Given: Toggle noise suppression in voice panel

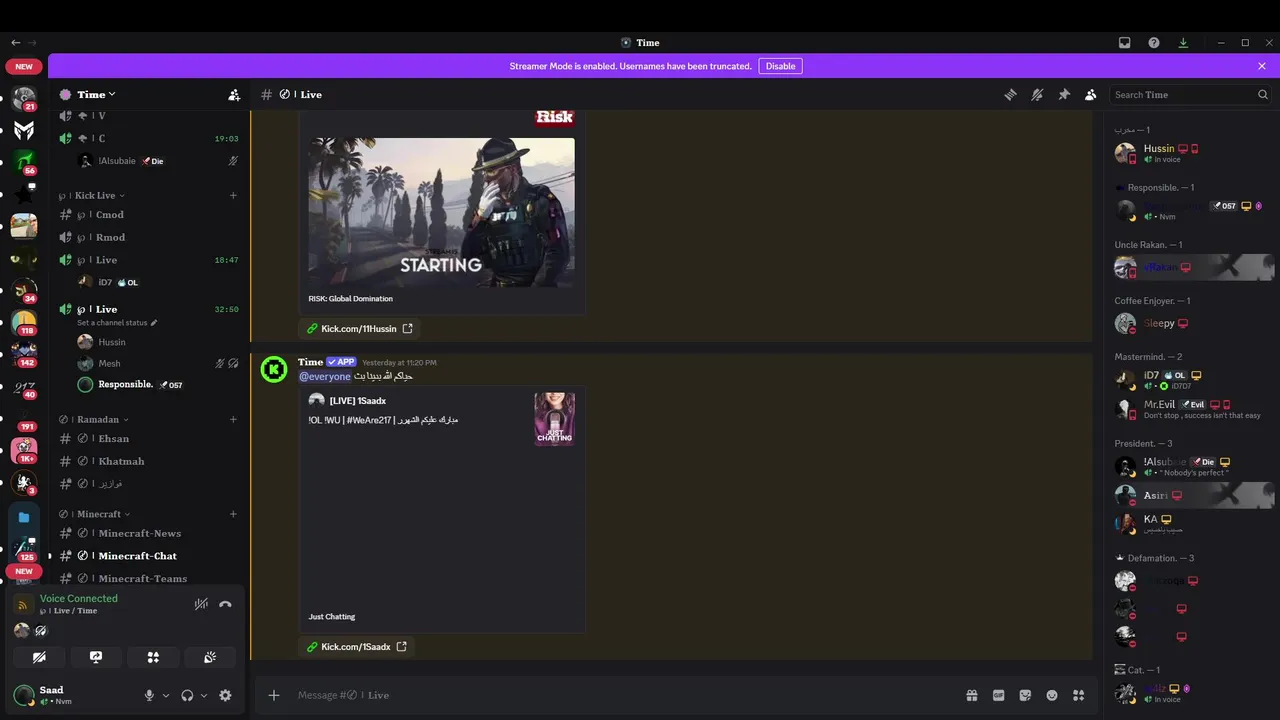Looking at the screenshot, I should coord(201,604).
